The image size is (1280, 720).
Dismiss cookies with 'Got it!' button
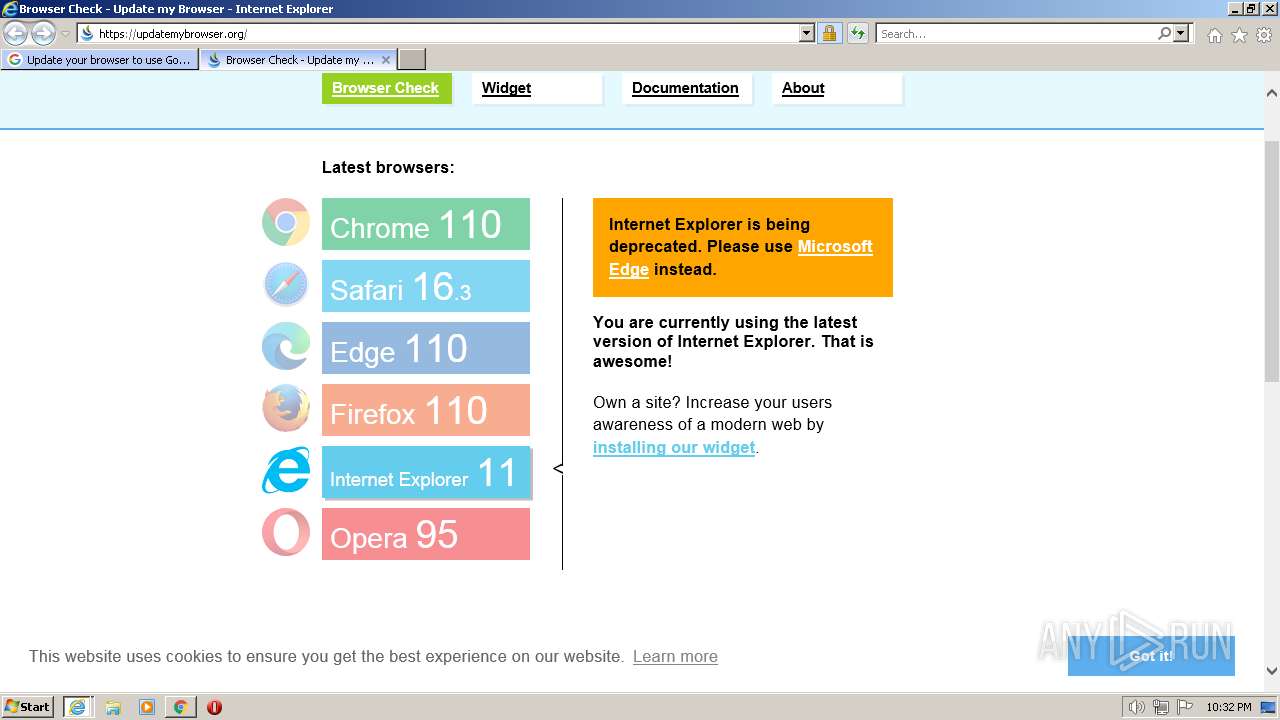1151,656
